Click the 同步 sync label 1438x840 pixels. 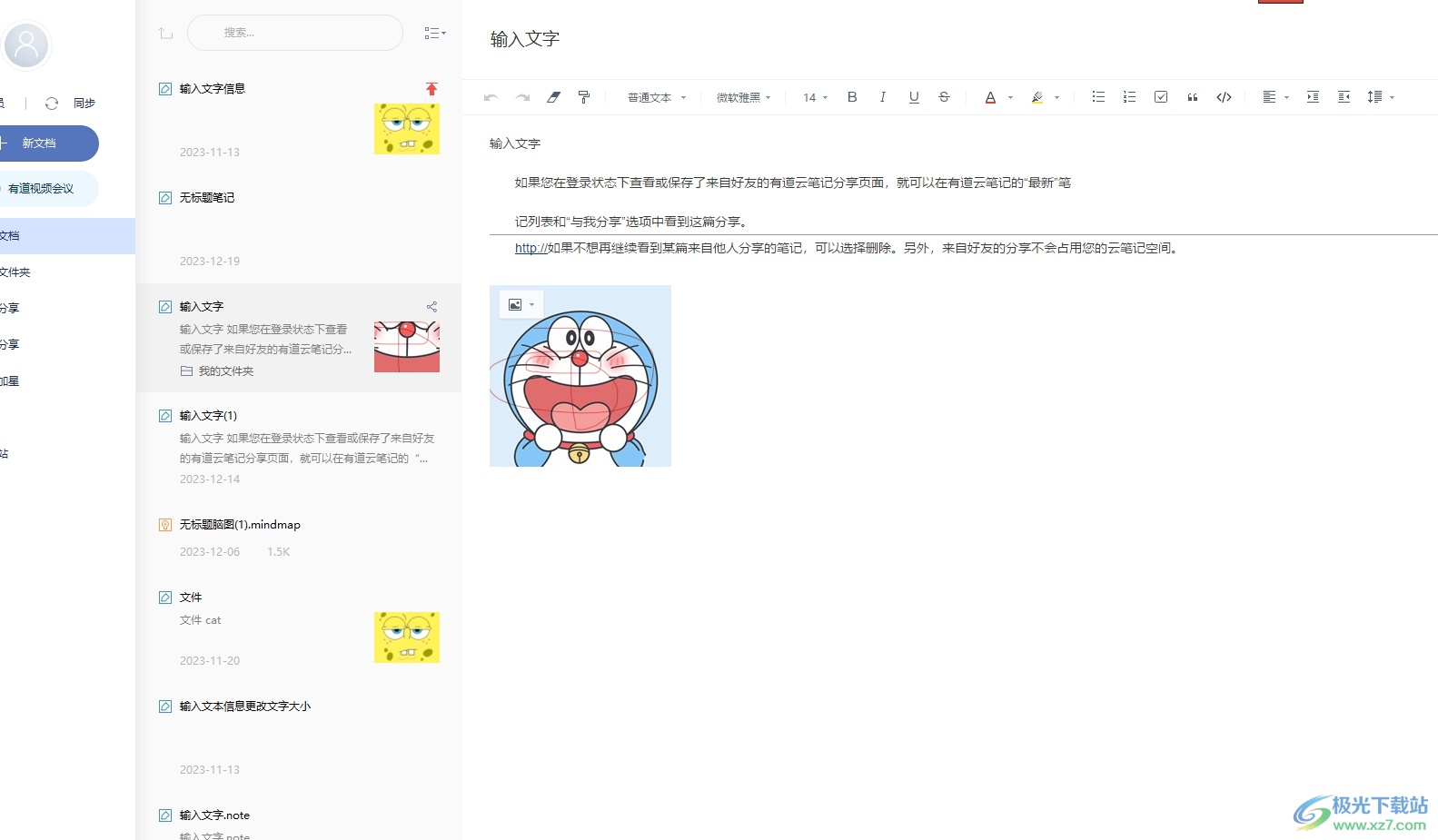[84, 104]
